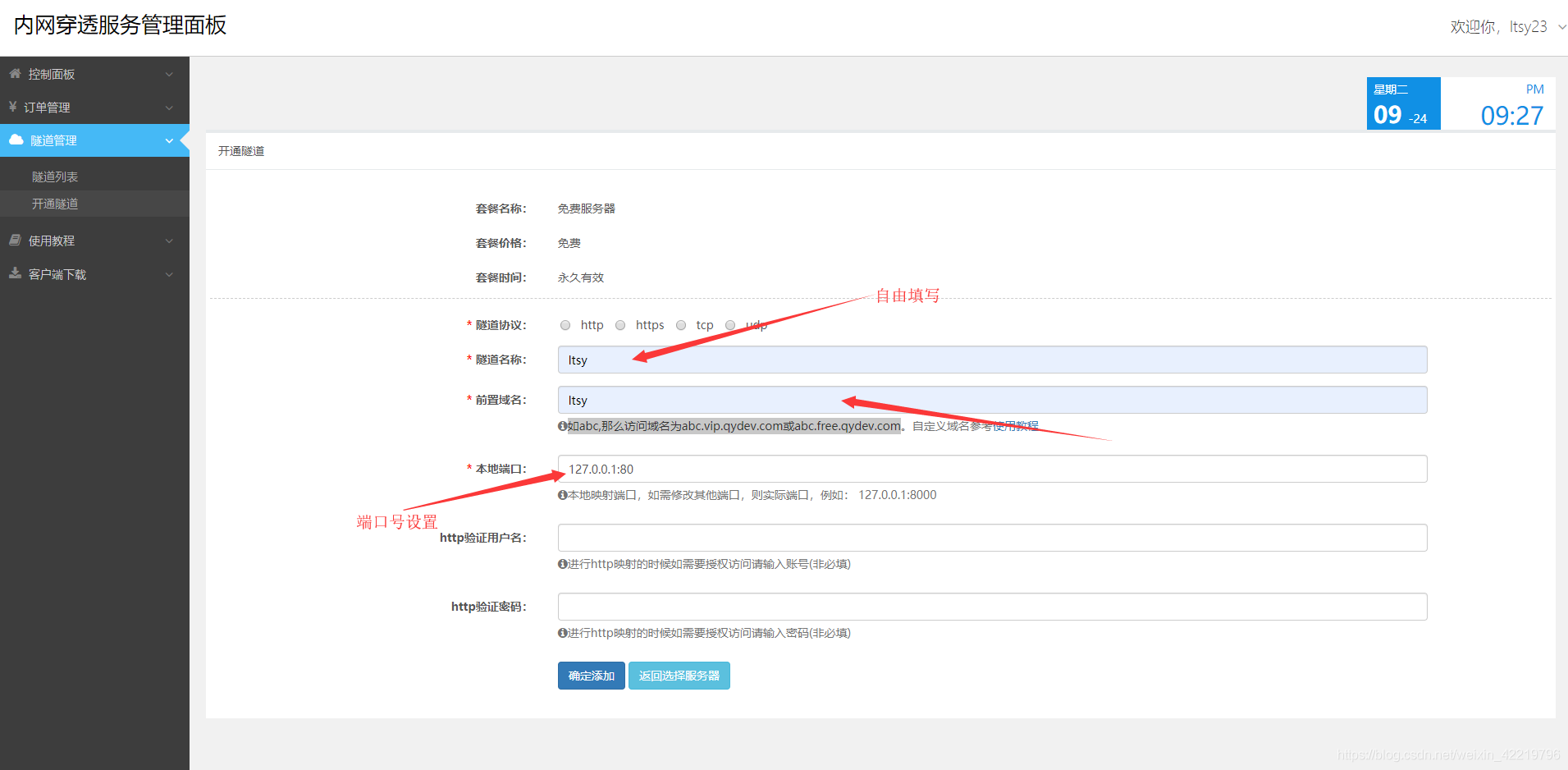Click the 欢迎你, ltsy23 user greeting
This screenshot has height=770, width=1568.
(1498, 27)
